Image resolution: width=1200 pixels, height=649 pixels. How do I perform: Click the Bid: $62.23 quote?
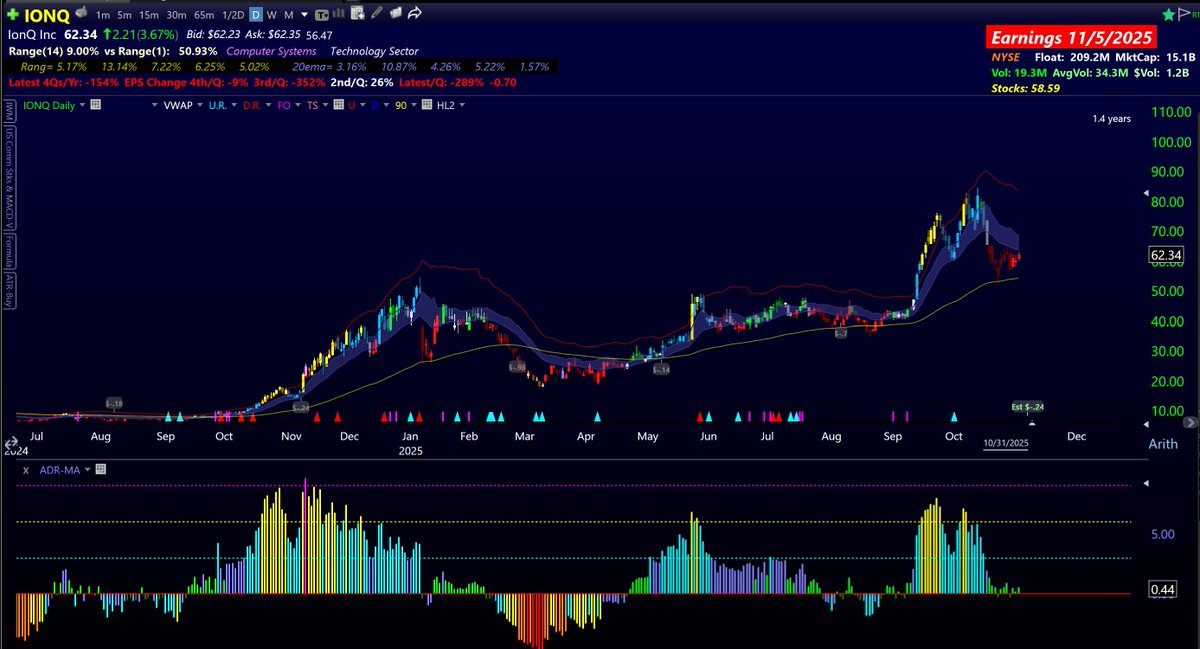213,35
